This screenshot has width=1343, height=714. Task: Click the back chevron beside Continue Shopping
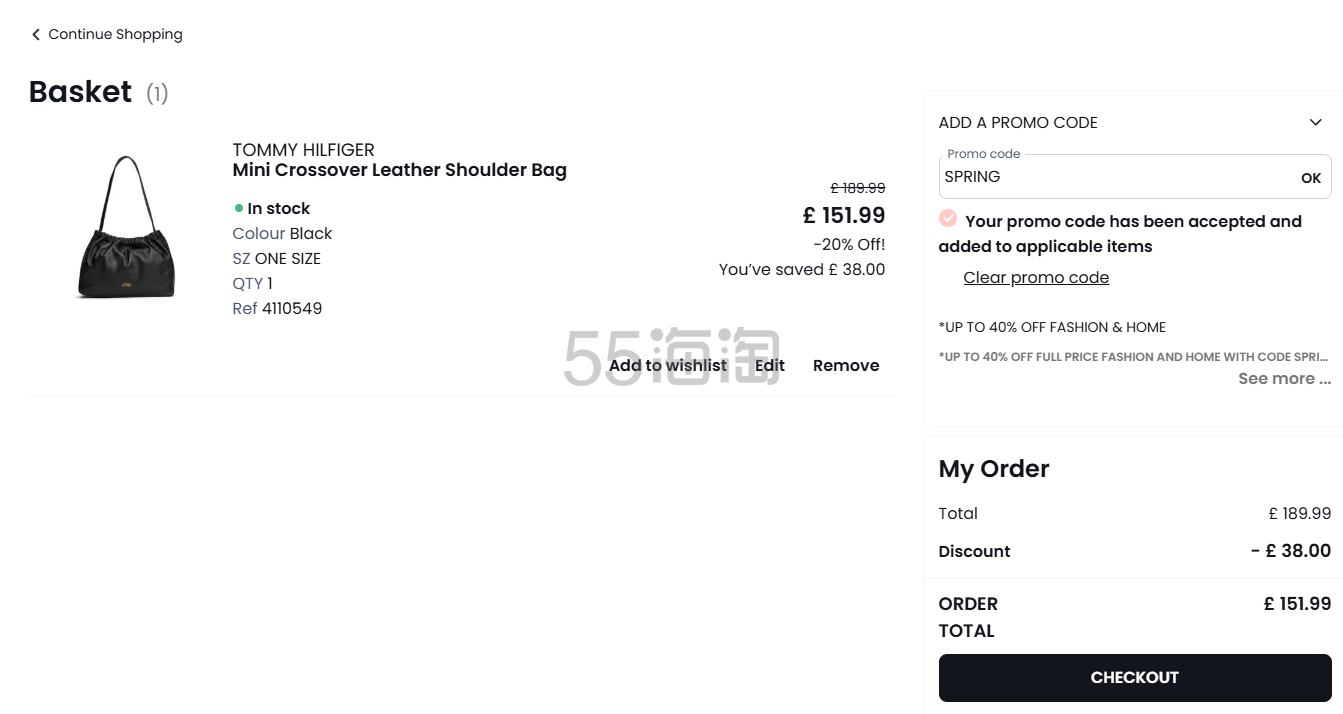(x=36, y=35)
